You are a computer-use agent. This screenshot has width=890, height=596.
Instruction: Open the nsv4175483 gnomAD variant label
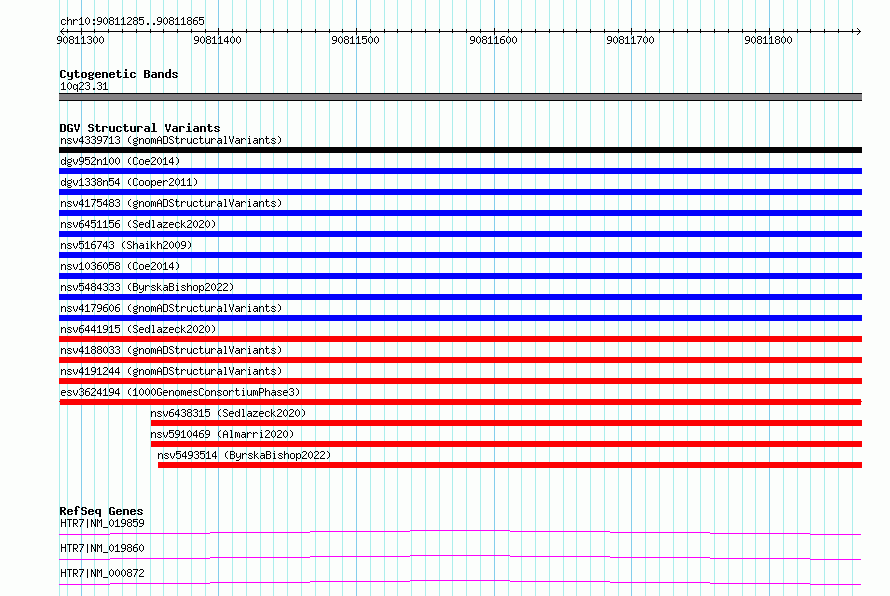pyautogui.click(x=171, y=203)
